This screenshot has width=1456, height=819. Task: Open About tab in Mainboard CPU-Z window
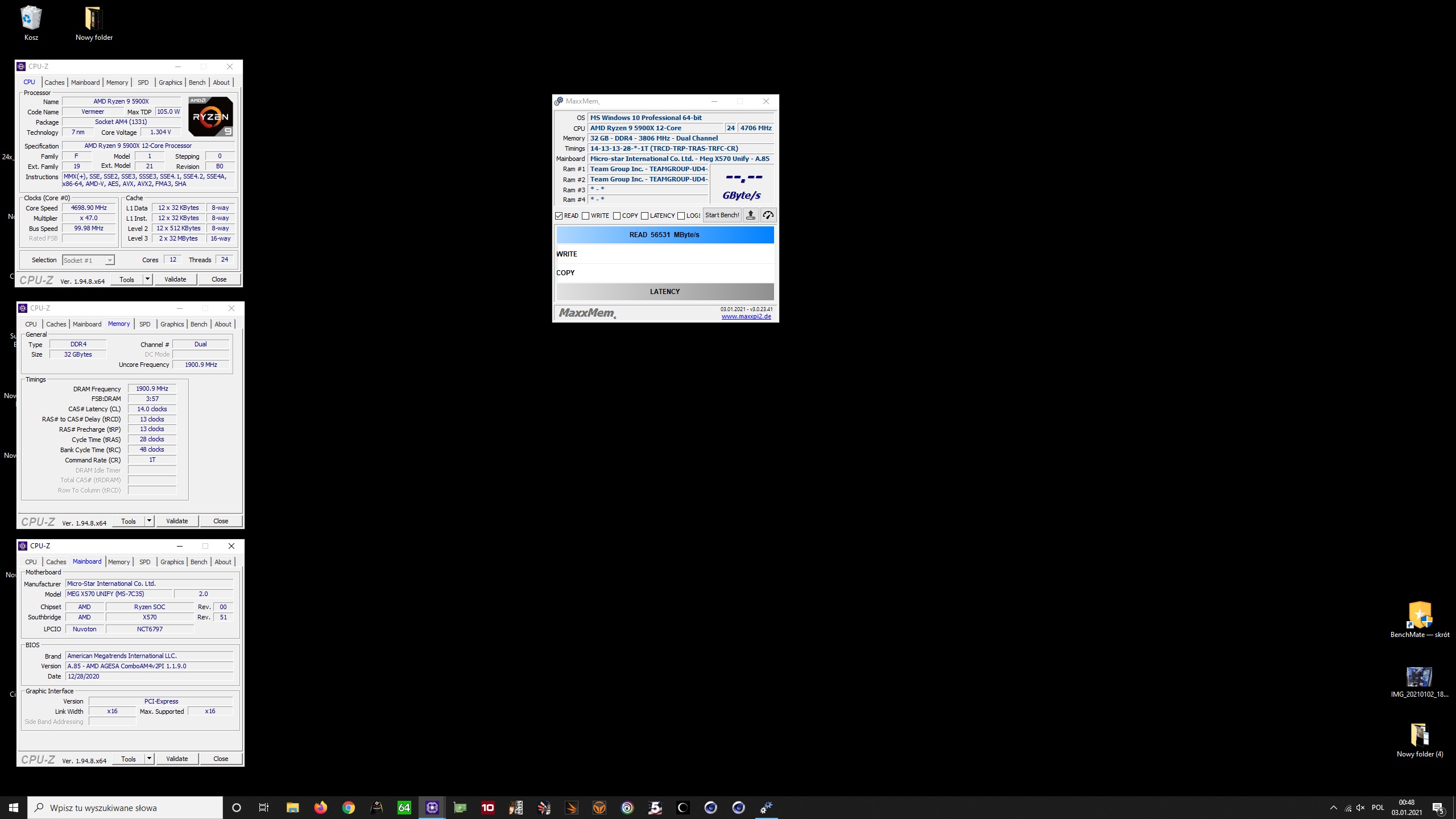click(x=223, y=562)
